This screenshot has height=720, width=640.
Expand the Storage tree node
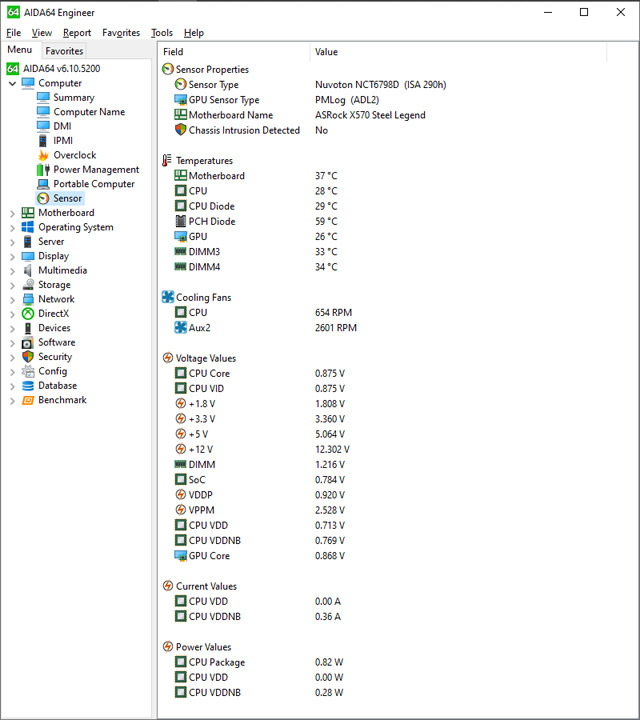[12, 285]
